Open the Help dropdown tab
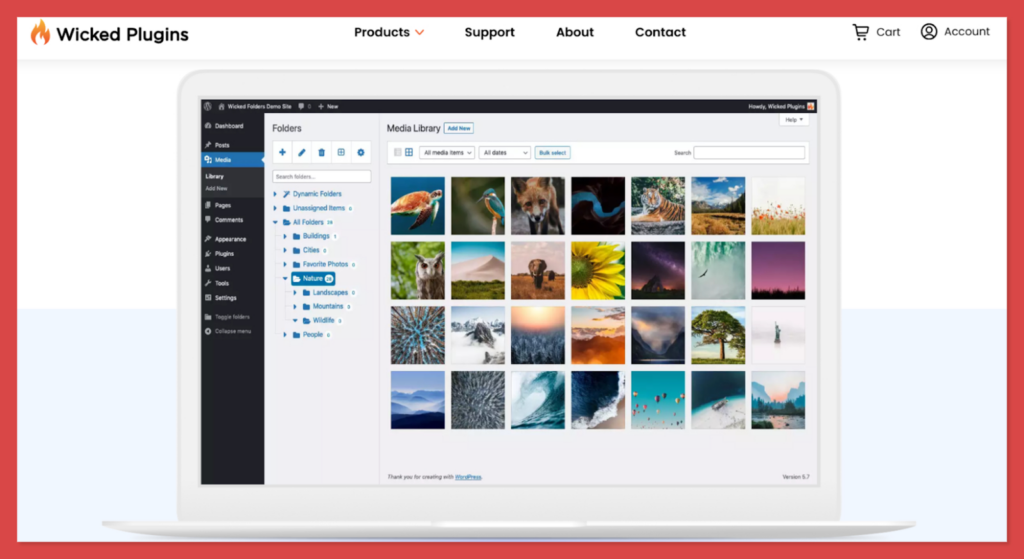Screen dimensions: 1024x559 [x=794, y=120]
